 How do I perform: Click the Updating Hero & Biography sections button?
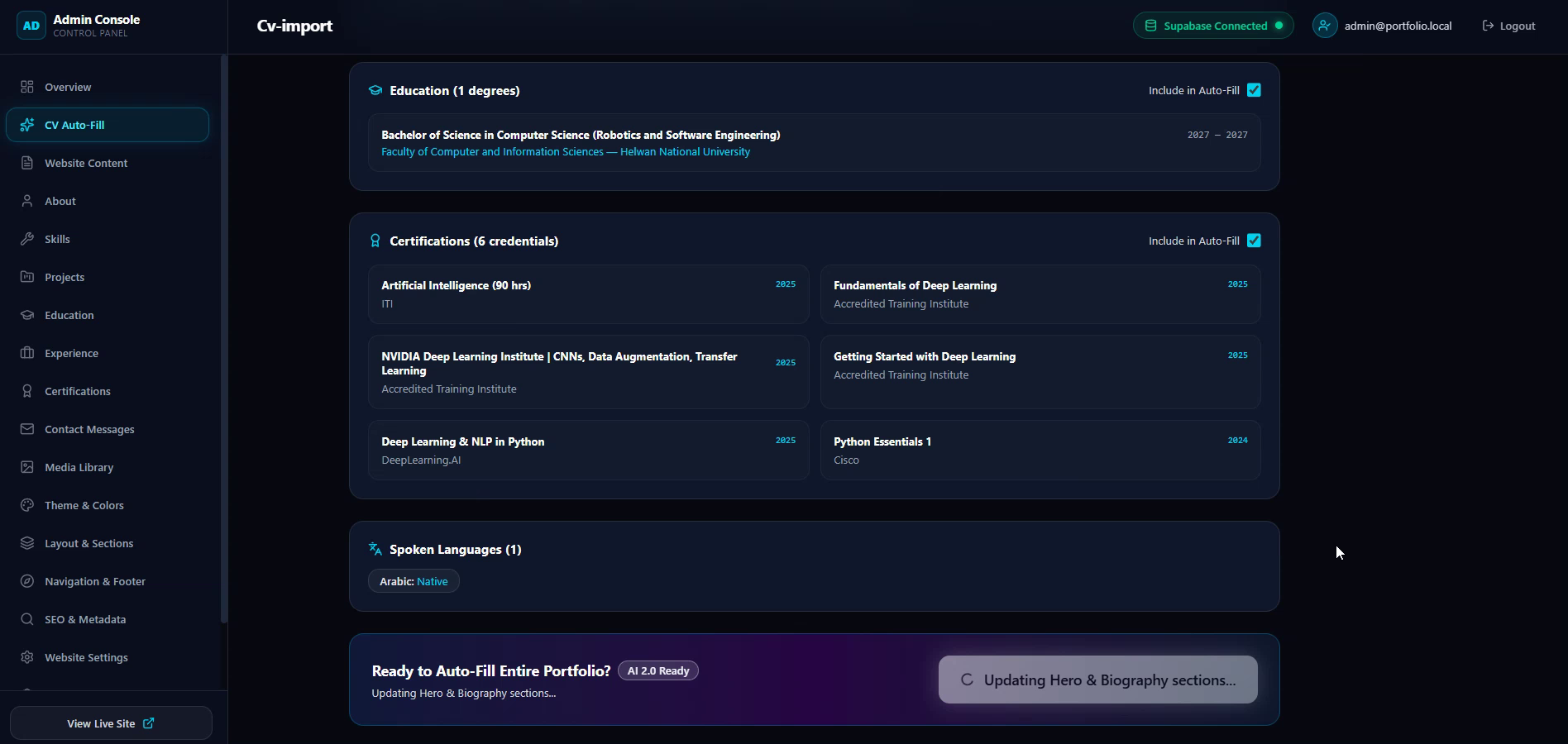[1098, 680]
